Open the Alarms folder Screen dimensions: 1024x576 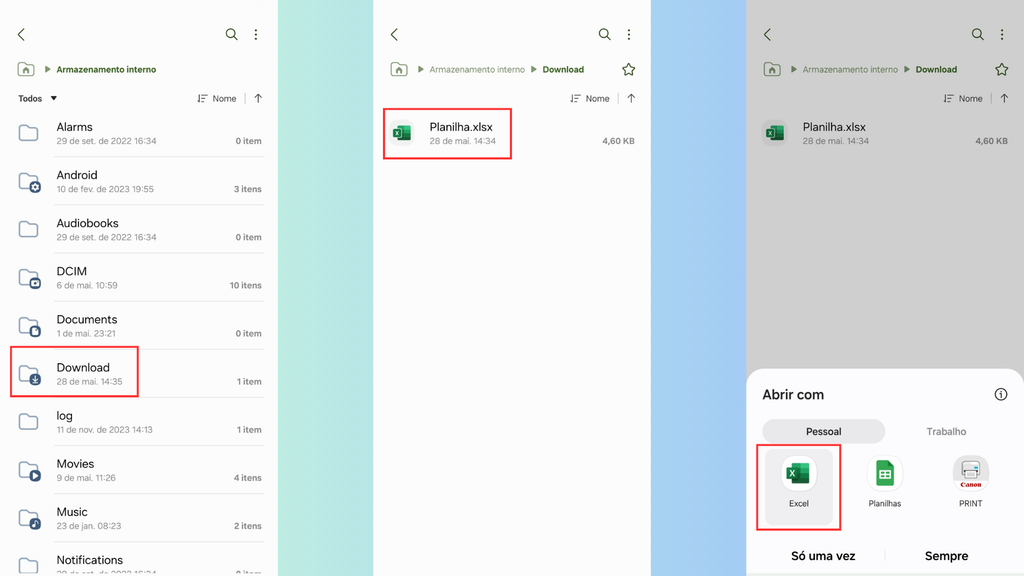138,133
